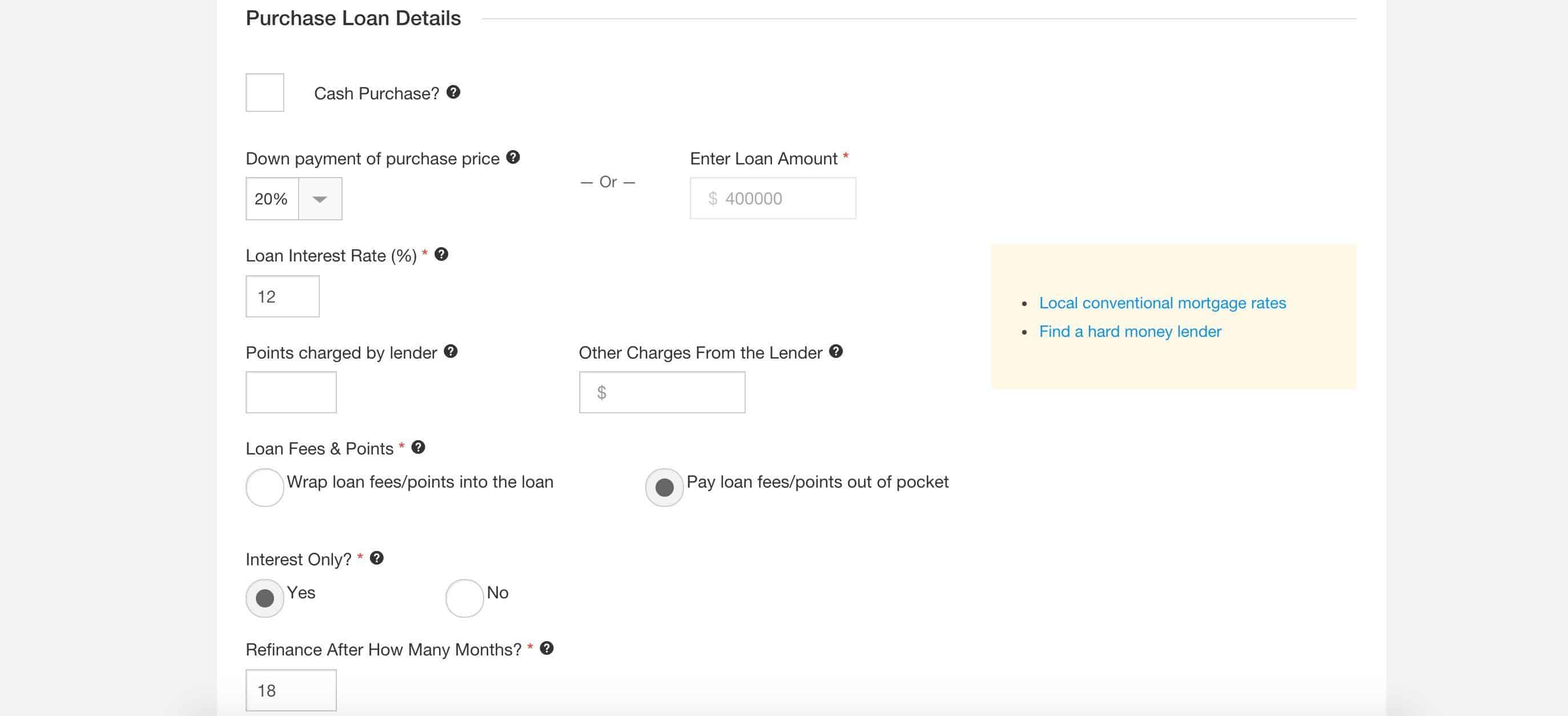Open Local conventional mortgage rates link
Screen dimensions: 1568x716
pos(1162,303)
